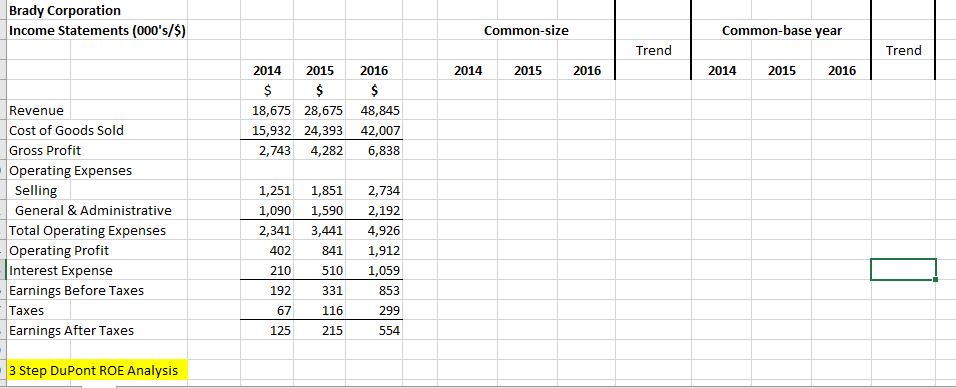Screen dimensions: 956x388
Task: Select selling expense 1,851
Action: [327, 190]
